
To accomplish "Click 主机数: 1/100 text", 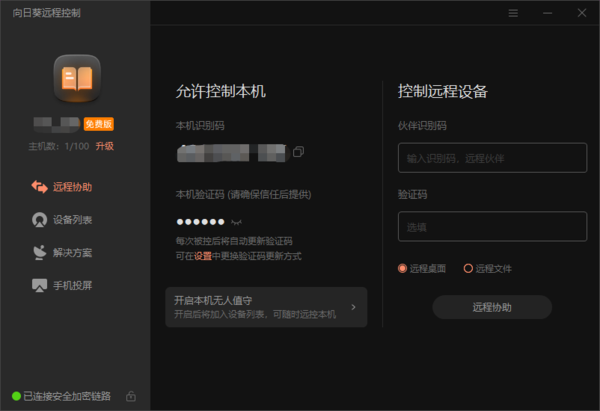I will pyautogui.click(x=59, y=146).
